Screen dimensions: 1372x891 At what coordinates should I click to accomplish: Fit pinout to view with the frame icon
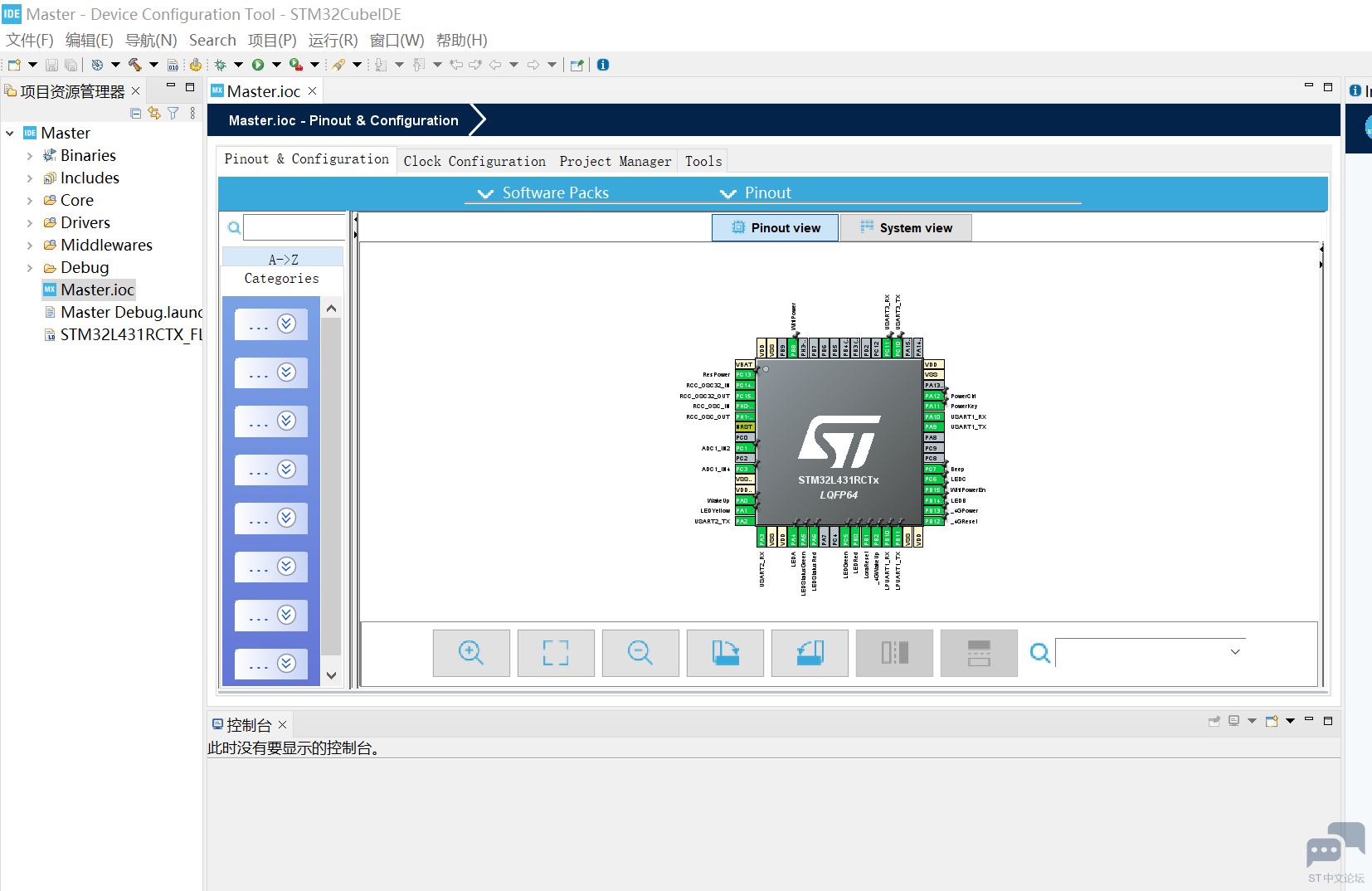[x=556, y=653]
